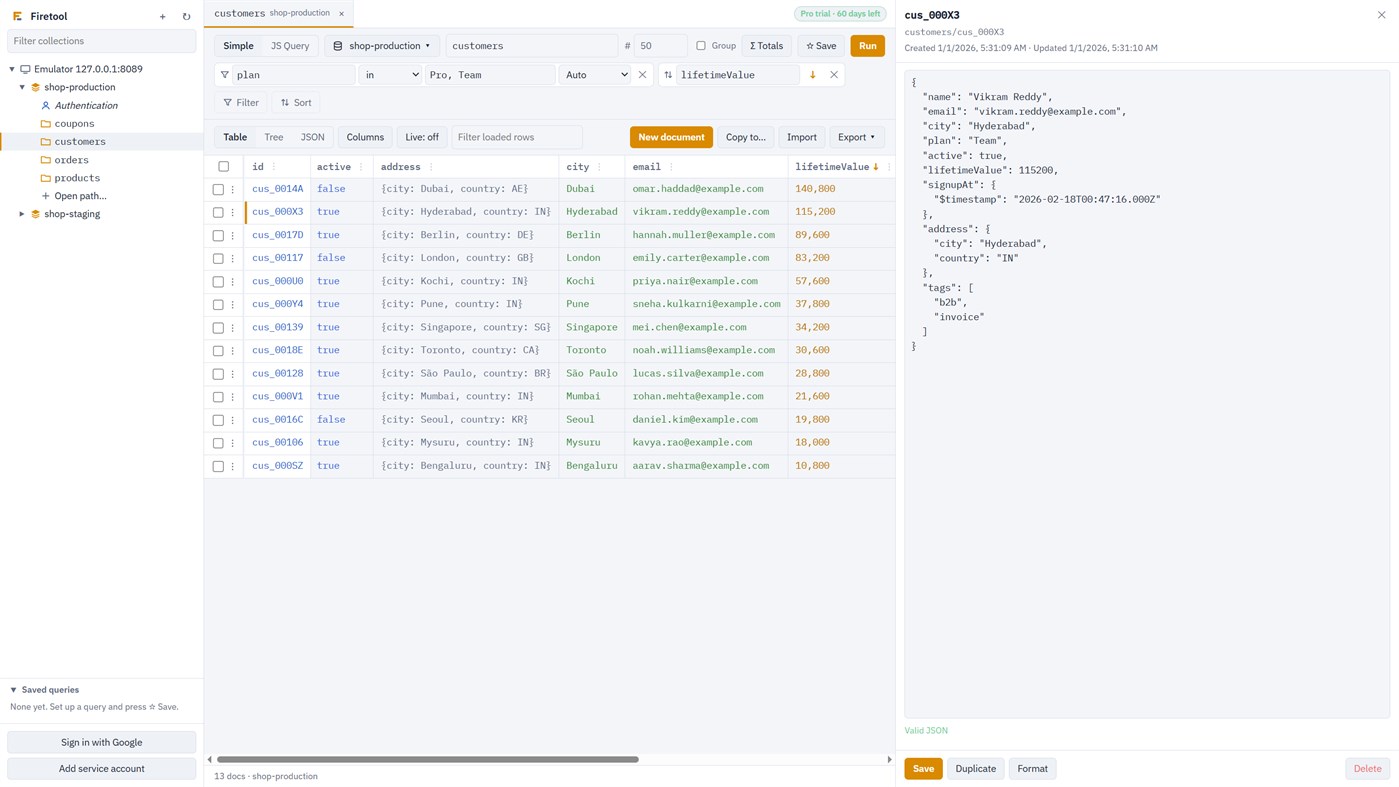The width and height of the screenshot is (1399, 787).
Task: Check the row checkbox for cus_000X3
Action: coord(218,212)
